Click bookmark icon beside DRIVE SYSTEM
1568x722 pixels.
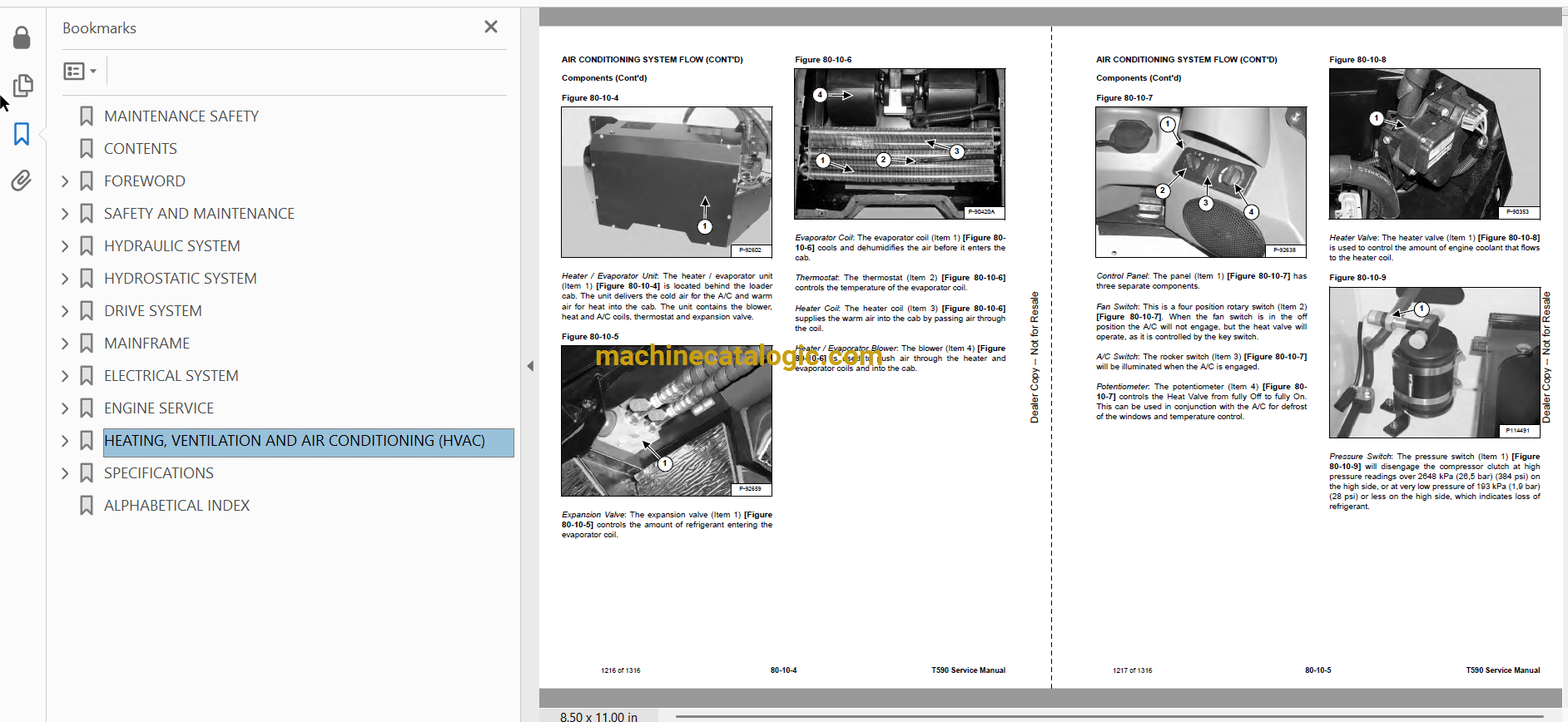[87, 310]
